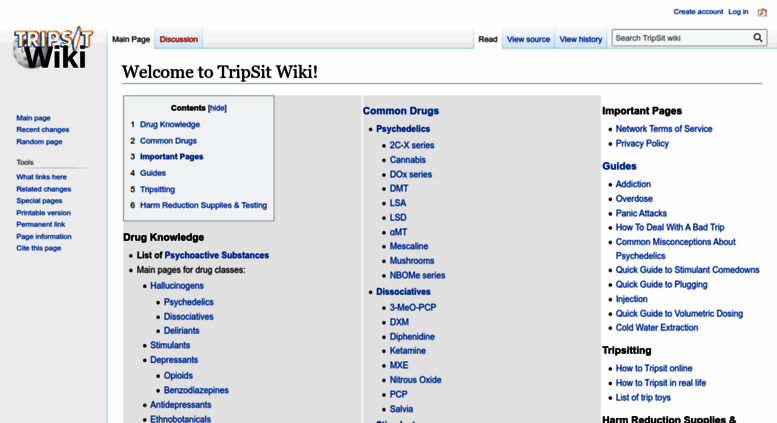777x423 pixels.
Task: Open the LSD page
Action: (398, 217)
